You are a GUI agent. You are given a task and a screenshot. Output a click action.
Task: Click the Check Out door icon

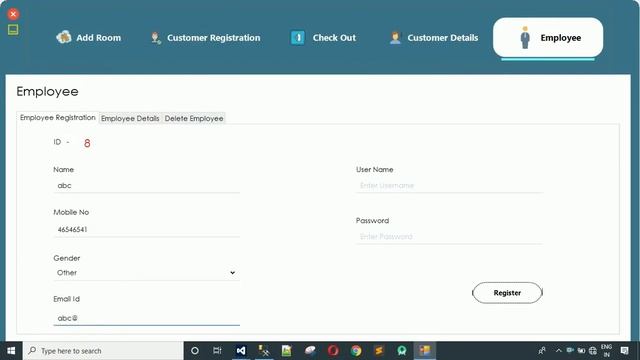[x=298, y=38]
